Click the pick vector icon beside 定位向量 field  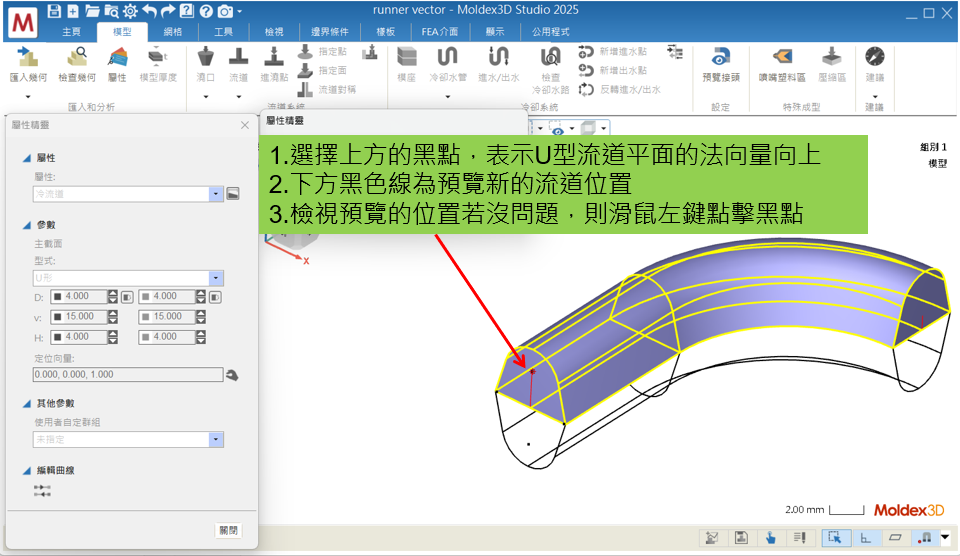232,375
